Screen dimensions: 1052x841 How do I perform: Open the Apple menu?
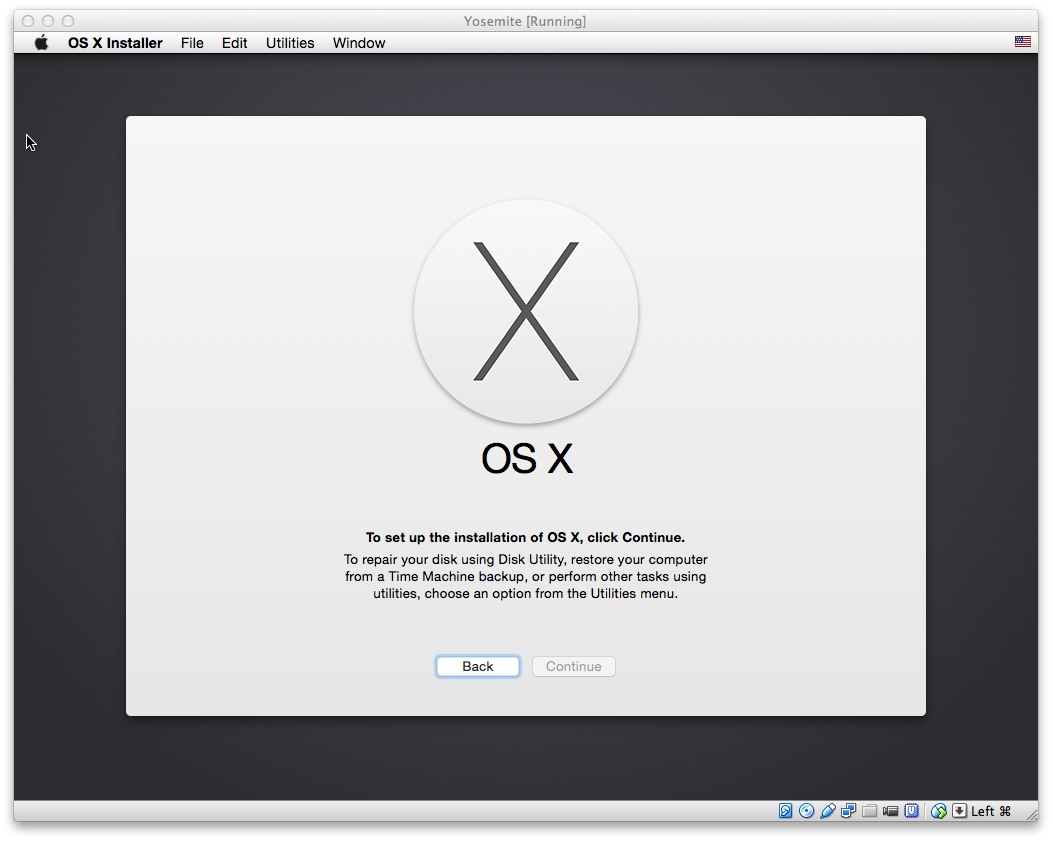(41, 43)
